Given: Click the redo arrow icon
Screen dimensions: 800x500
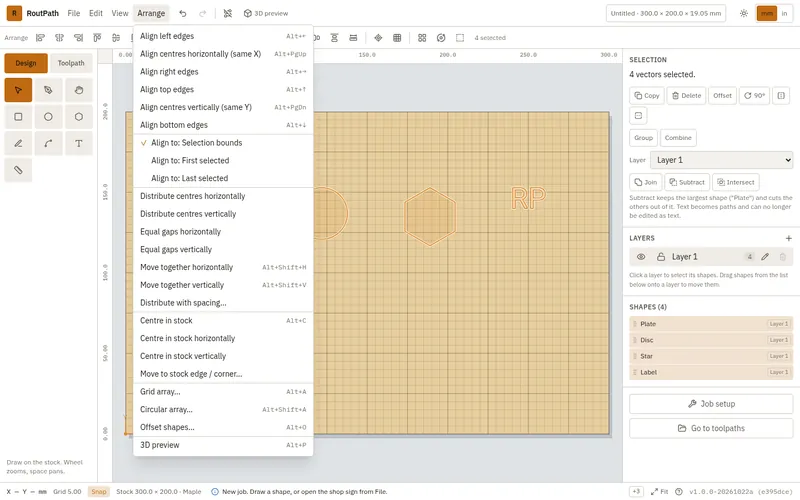Looking at the screenshot, I should (203, 13).
